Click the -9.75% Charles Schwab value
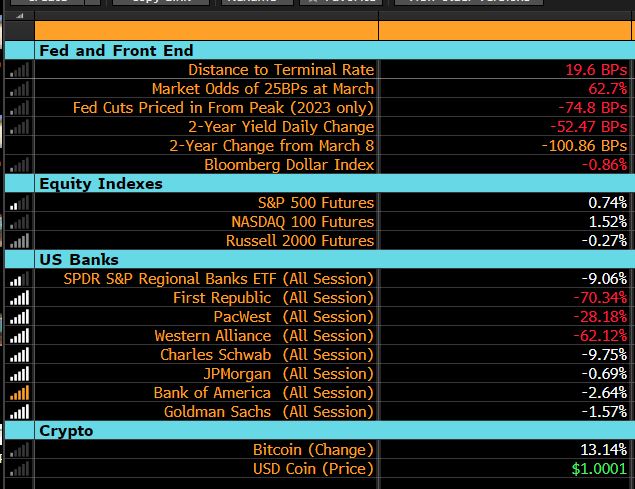The height and width of the screenshot is (489, 635). point(605,355)
